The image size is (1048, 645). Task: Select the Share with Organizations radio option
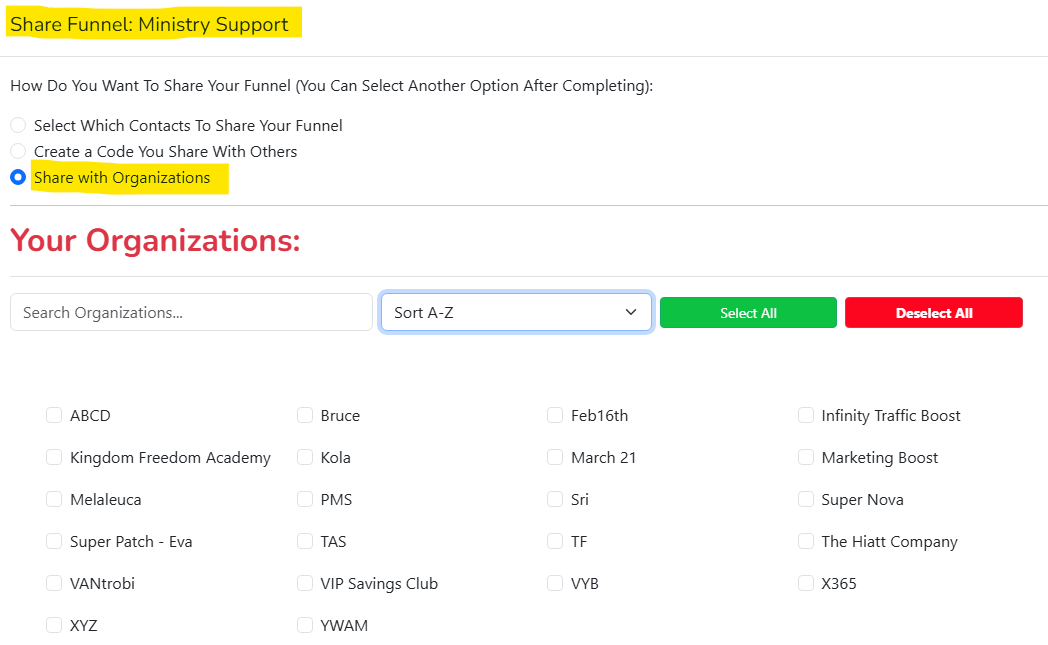(18, 178)
